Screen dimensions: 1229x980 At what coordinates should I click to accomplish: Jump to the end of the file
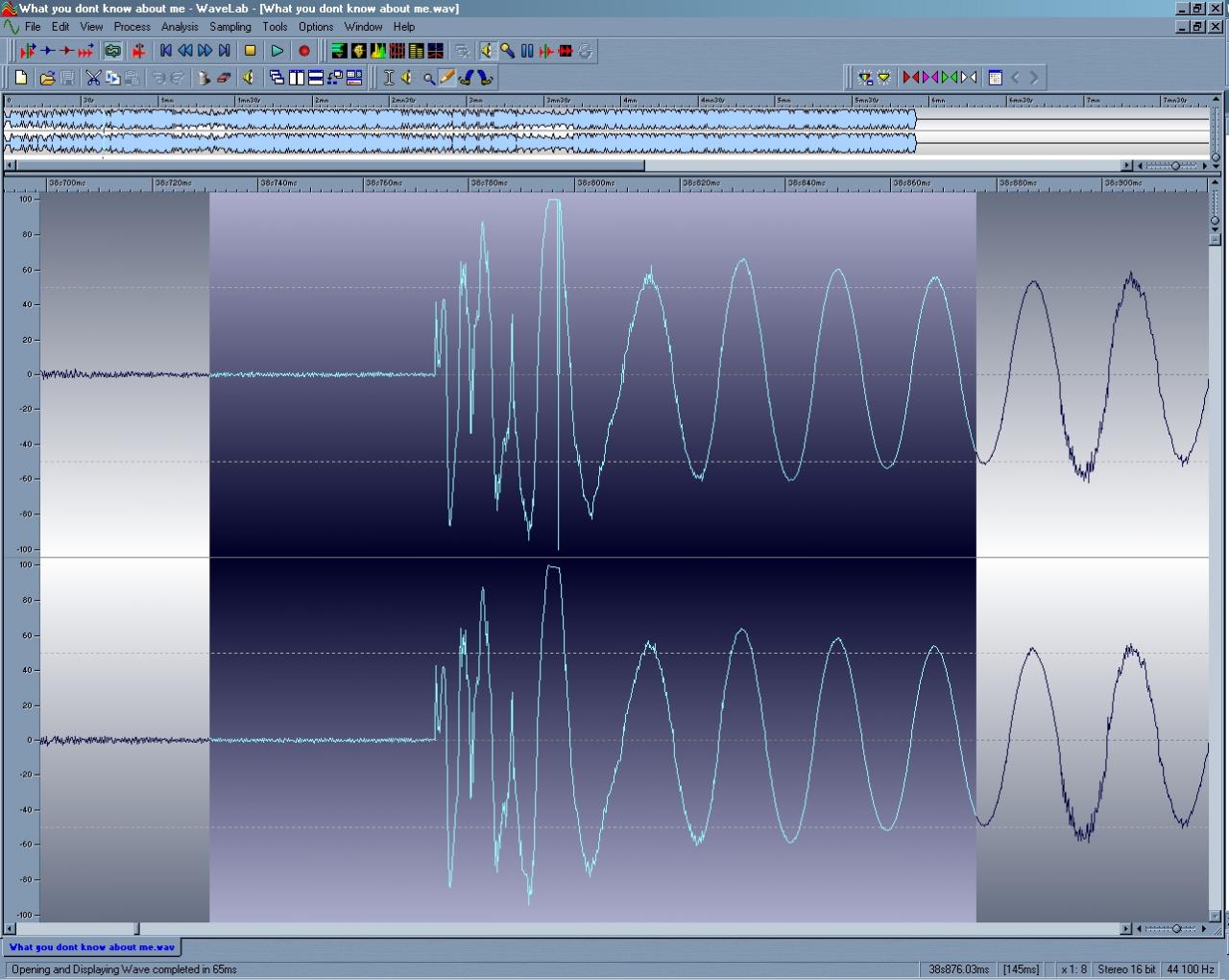(224, 51)
